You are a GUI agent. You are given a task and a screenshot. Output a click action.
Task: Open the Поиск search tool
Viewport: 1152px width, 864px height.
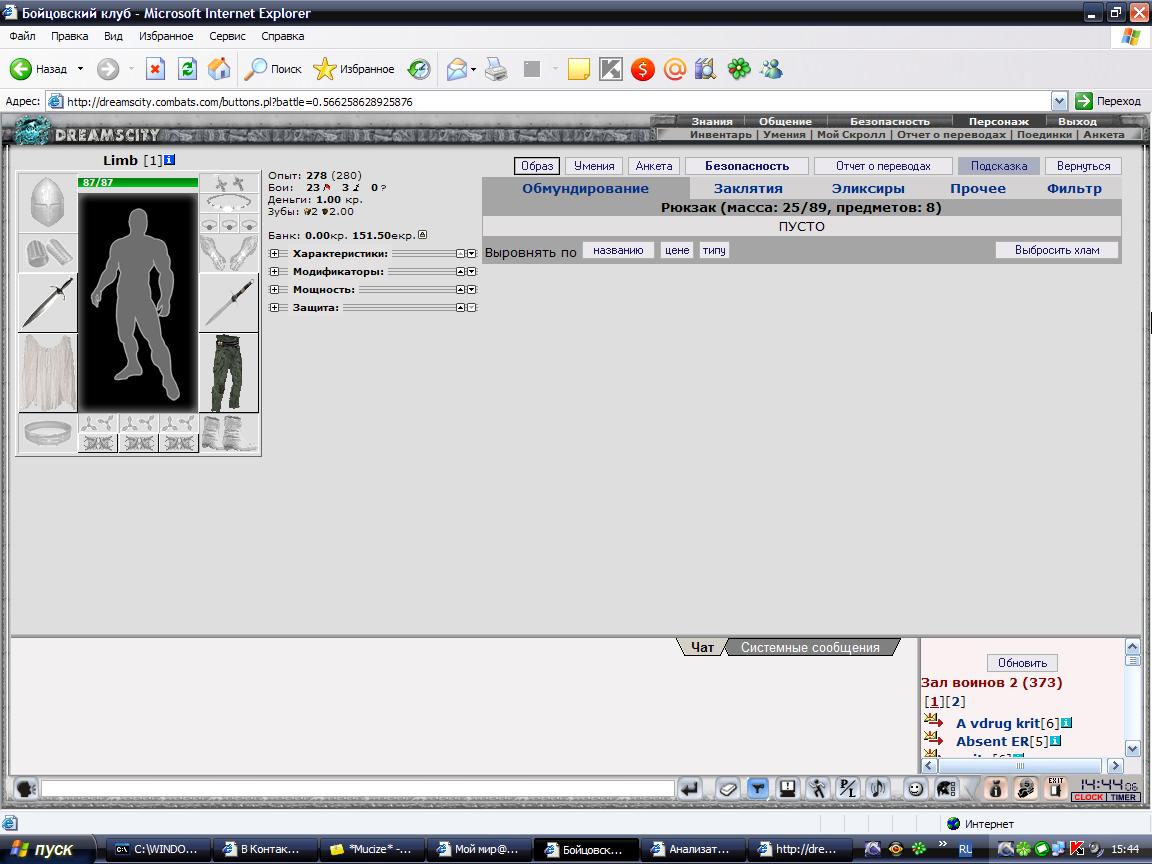tap(273, 69)
